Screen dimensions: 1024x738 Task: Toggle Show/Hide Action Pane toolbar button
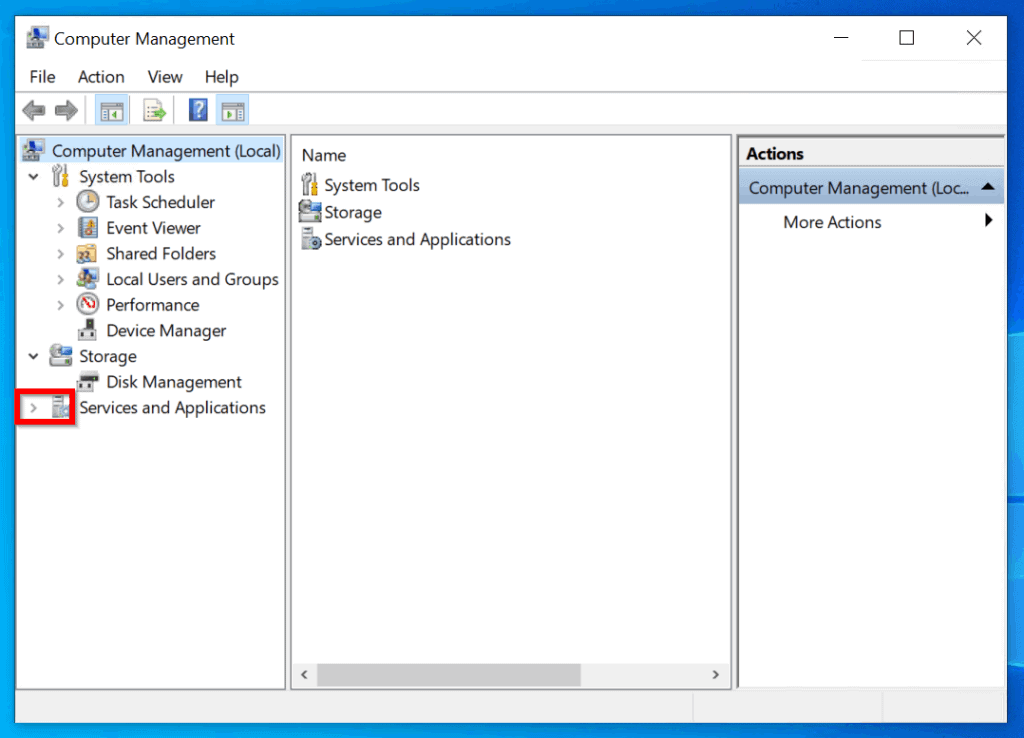click(233, 111)
